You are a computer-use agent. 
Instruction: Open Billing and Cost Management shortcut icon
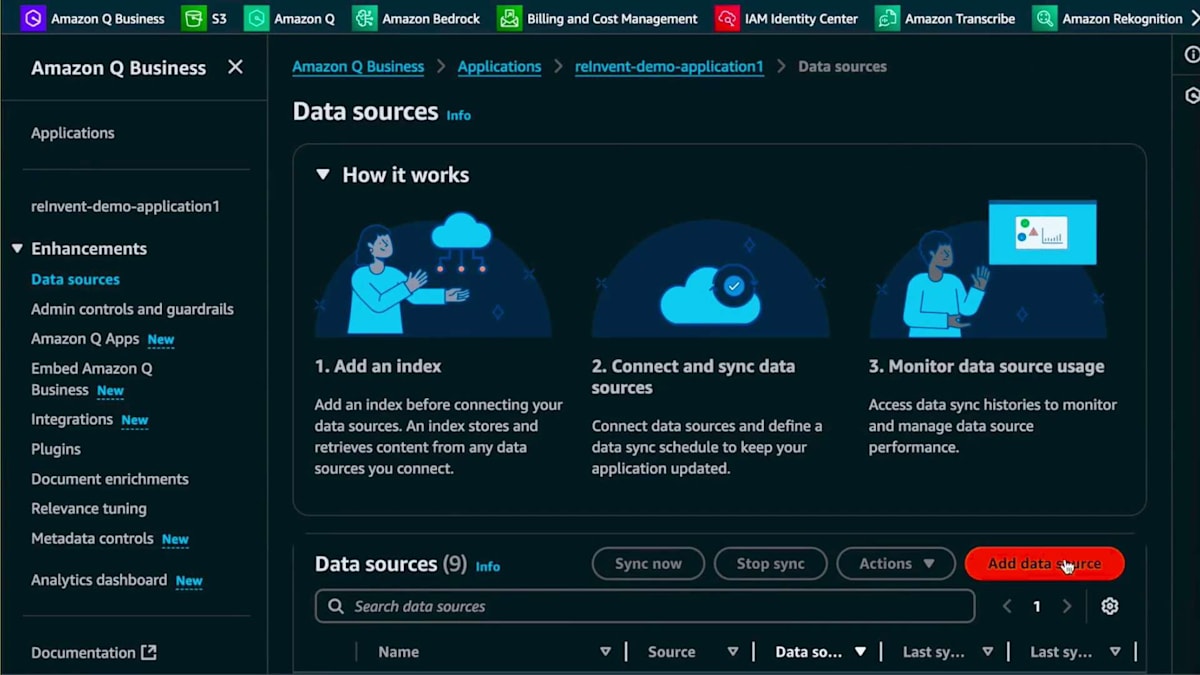click(x=510, y=18)
